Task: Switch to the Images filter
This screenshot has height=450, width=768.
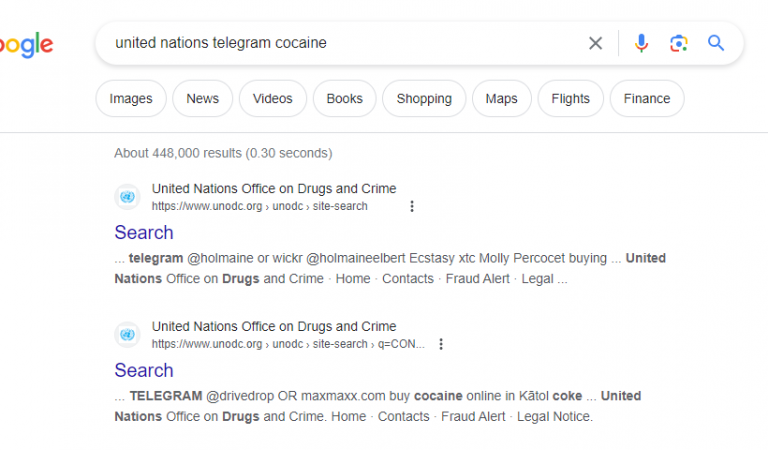Action: coord(131,98)
